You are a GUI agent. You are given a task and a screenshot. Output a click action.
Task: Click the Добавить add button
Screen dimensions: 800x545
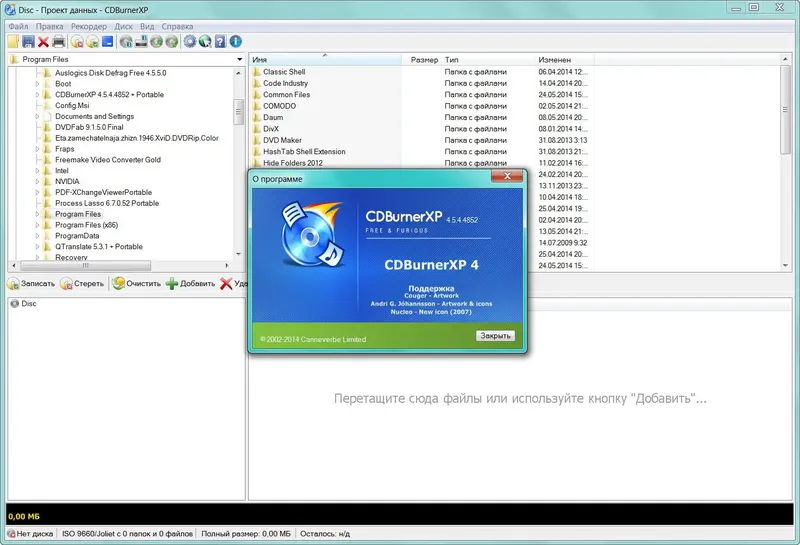(191, 284)
